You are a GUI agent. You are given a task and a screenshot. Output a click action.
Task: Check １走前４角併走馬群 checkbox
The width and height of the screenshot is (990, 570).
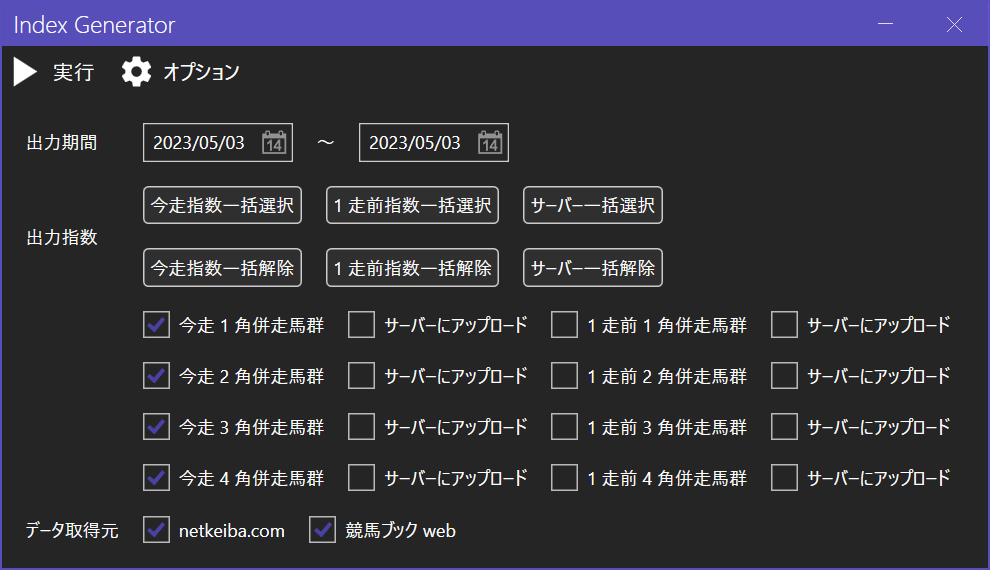click(564, 478)
